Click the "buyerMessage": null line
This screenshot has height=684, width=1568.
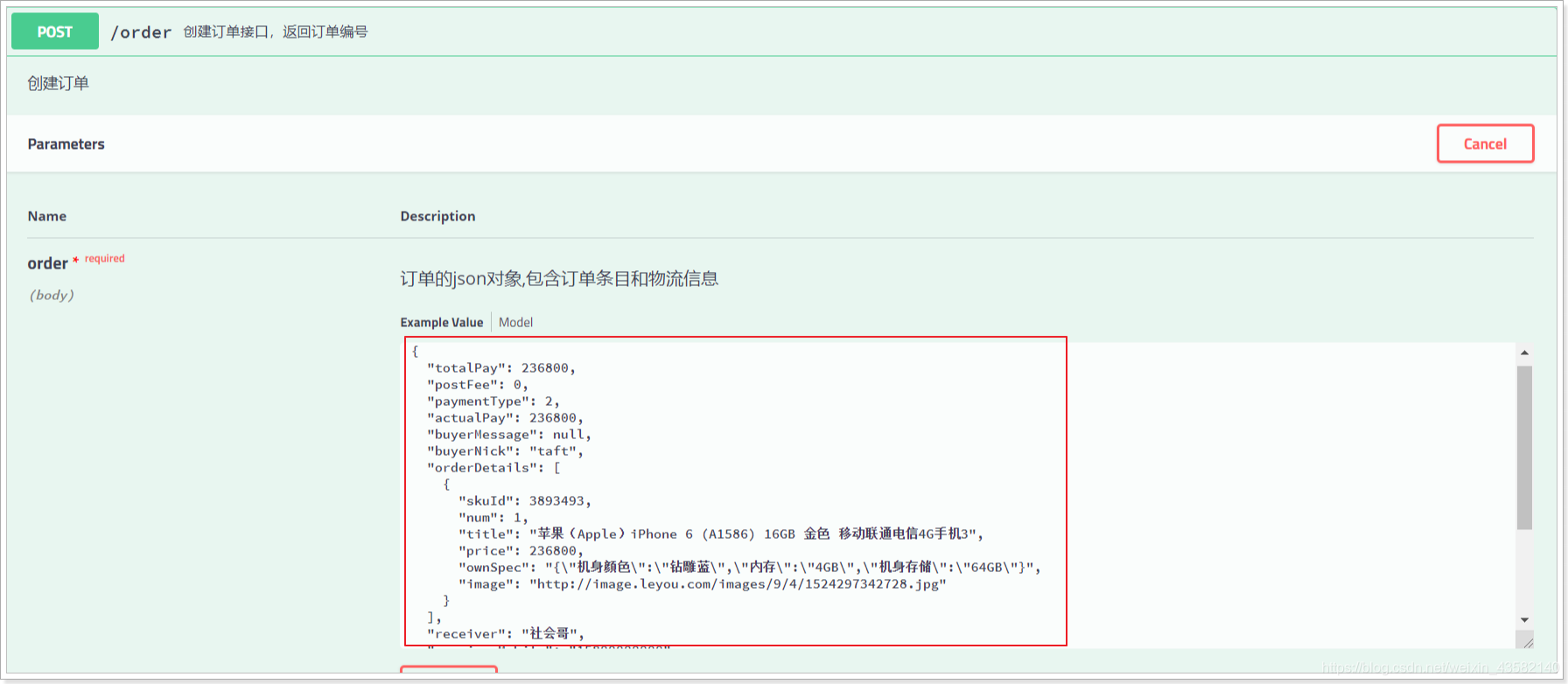click(509, 435)
